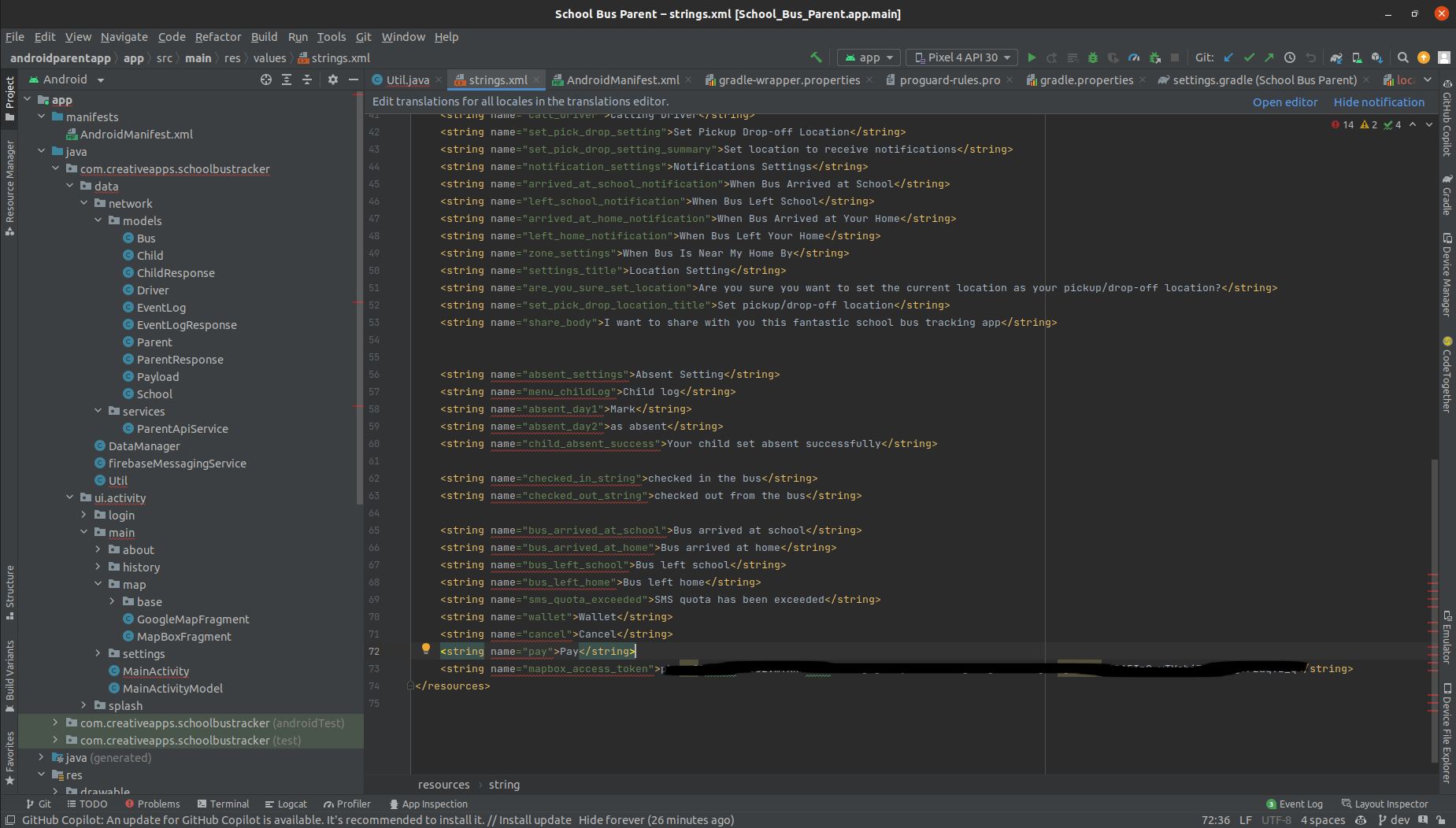
Task: Select opened file target icon in Project panel
Action: (x=266, y=79)
